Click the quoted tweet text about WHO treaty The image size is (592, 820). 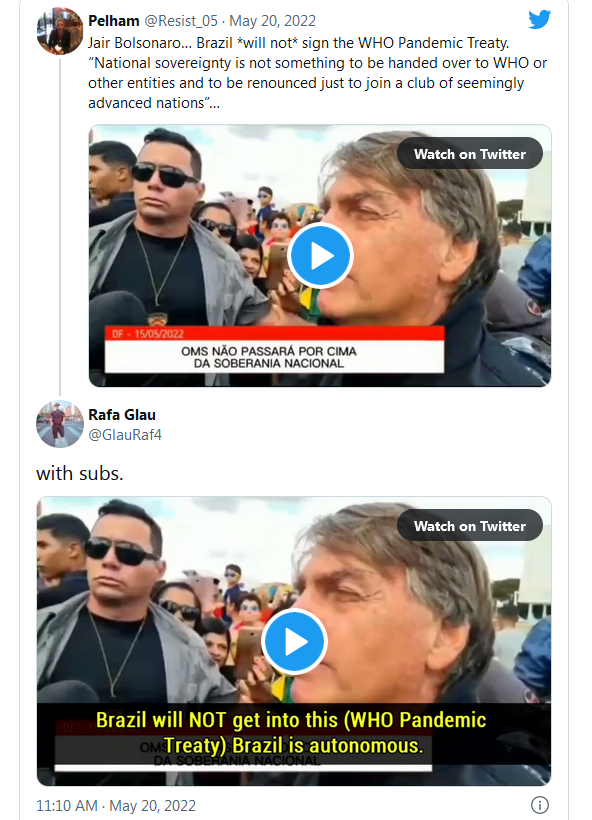pyautogui.click(x=317, y=73)
